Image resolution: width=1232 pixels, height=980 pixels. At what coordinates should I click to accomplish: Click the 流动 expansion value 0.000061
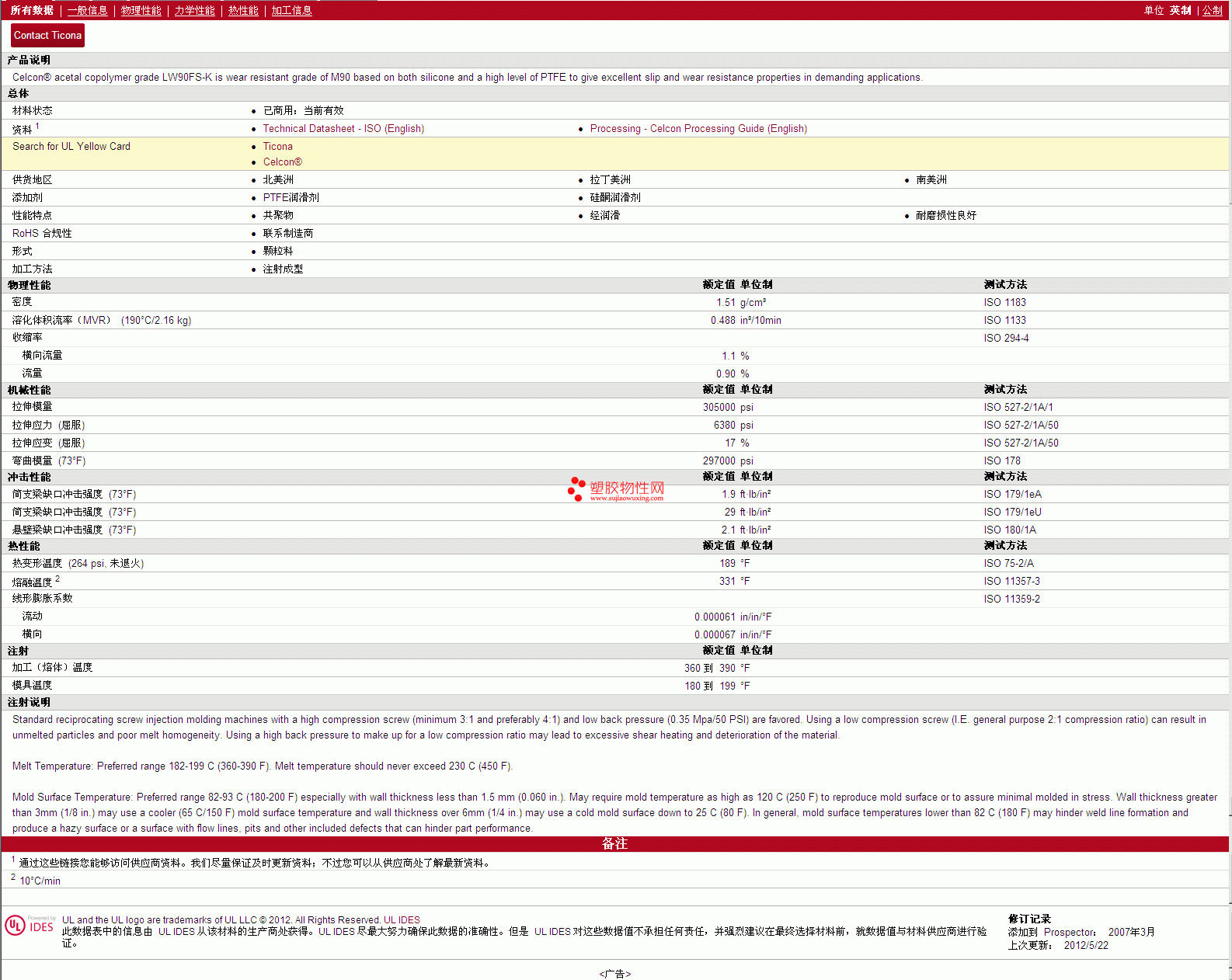click(x=715, y=617)
